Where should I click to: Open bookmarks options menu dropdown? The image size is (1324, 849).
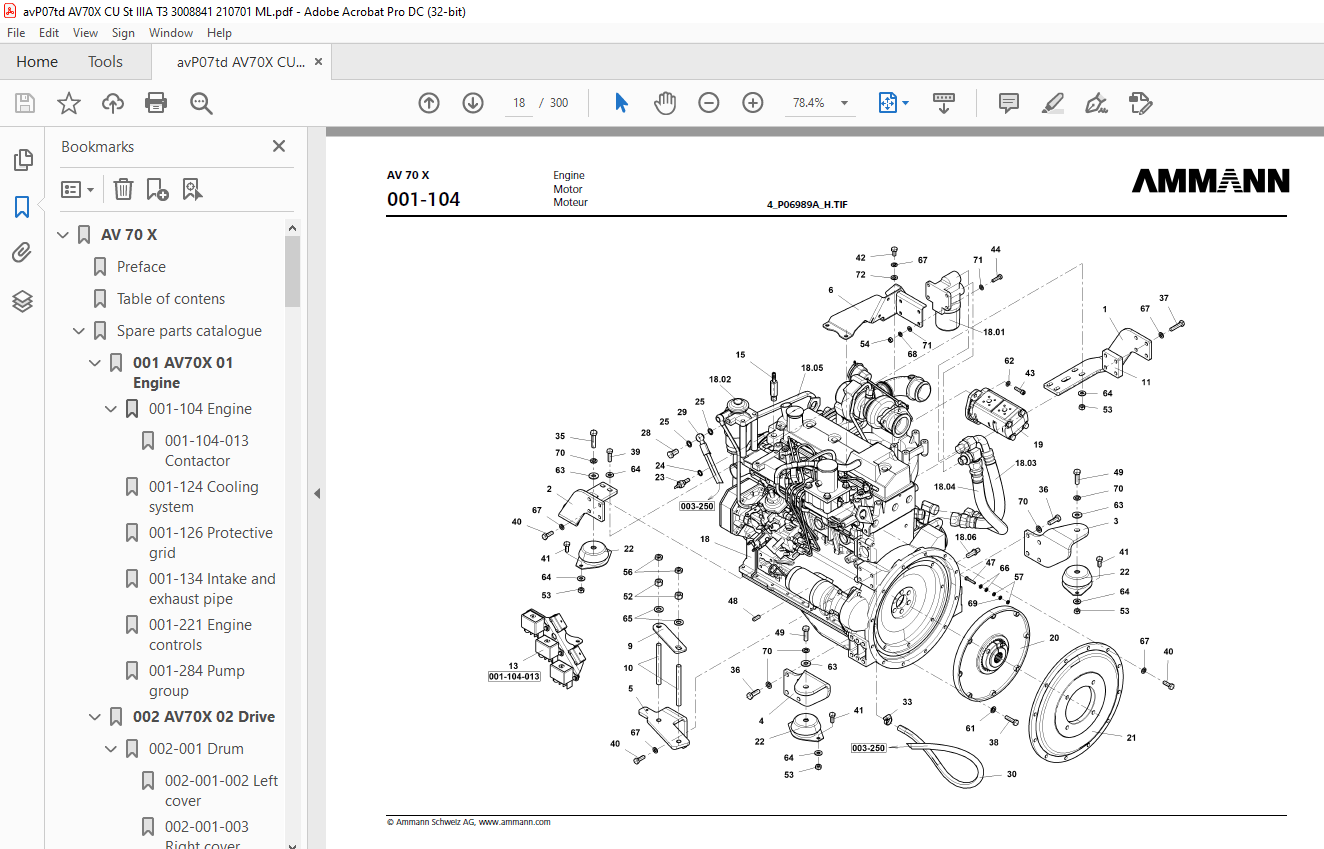point(78,189)
